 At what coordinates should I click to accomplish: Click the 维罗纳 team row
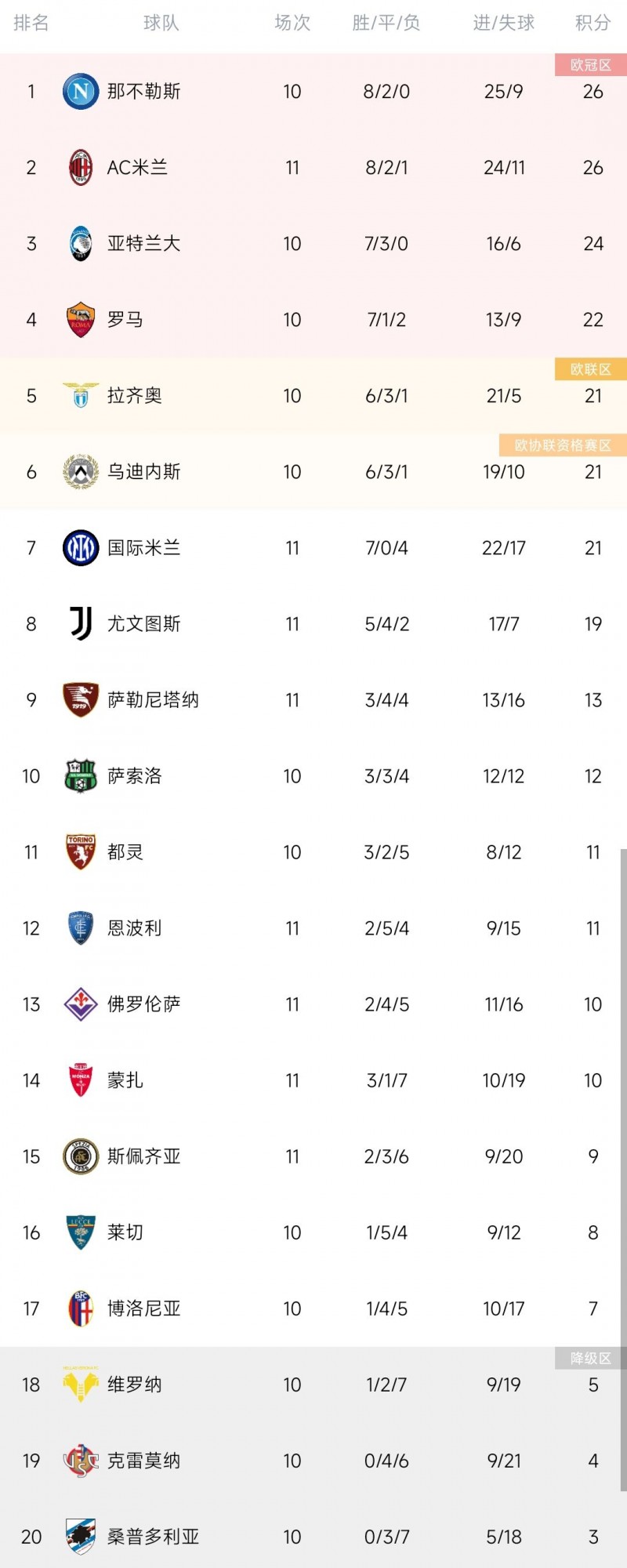(x=313, y=1385)
